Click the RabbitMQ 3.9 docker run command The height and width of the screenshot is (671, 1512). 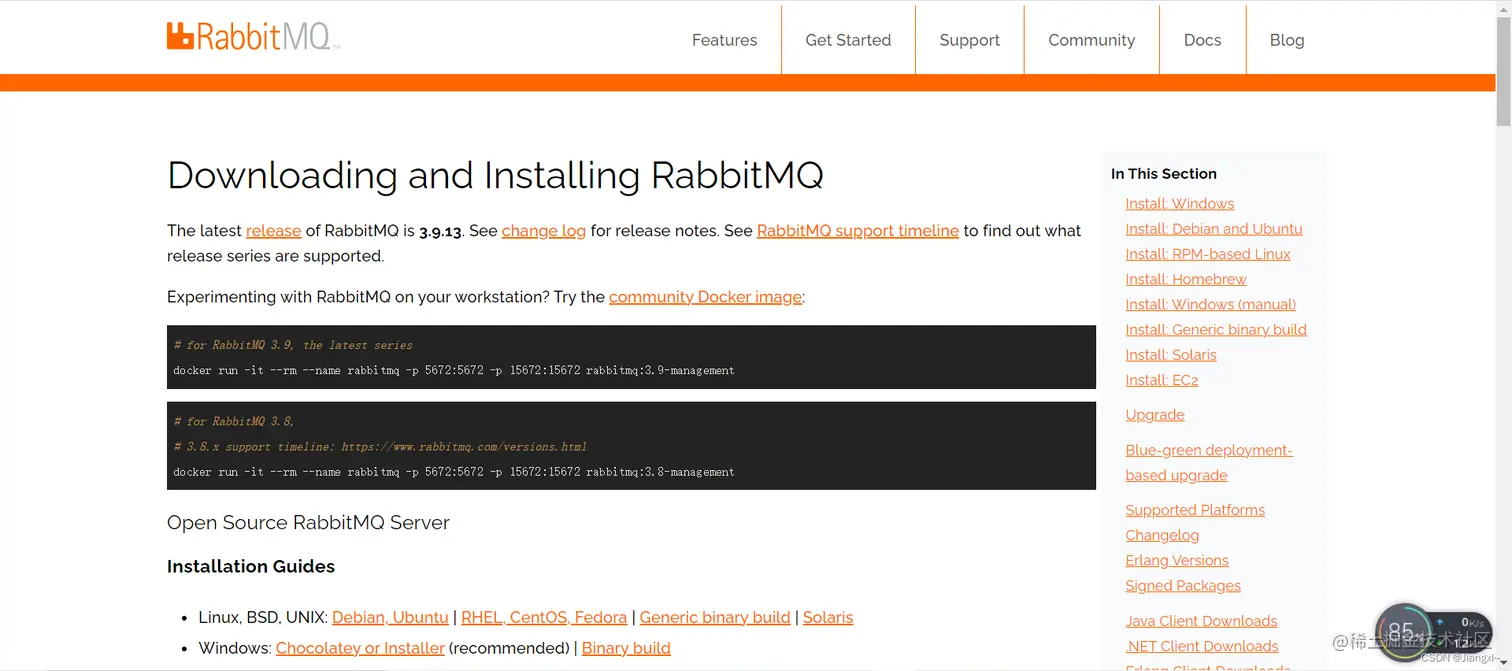(454, 370)
